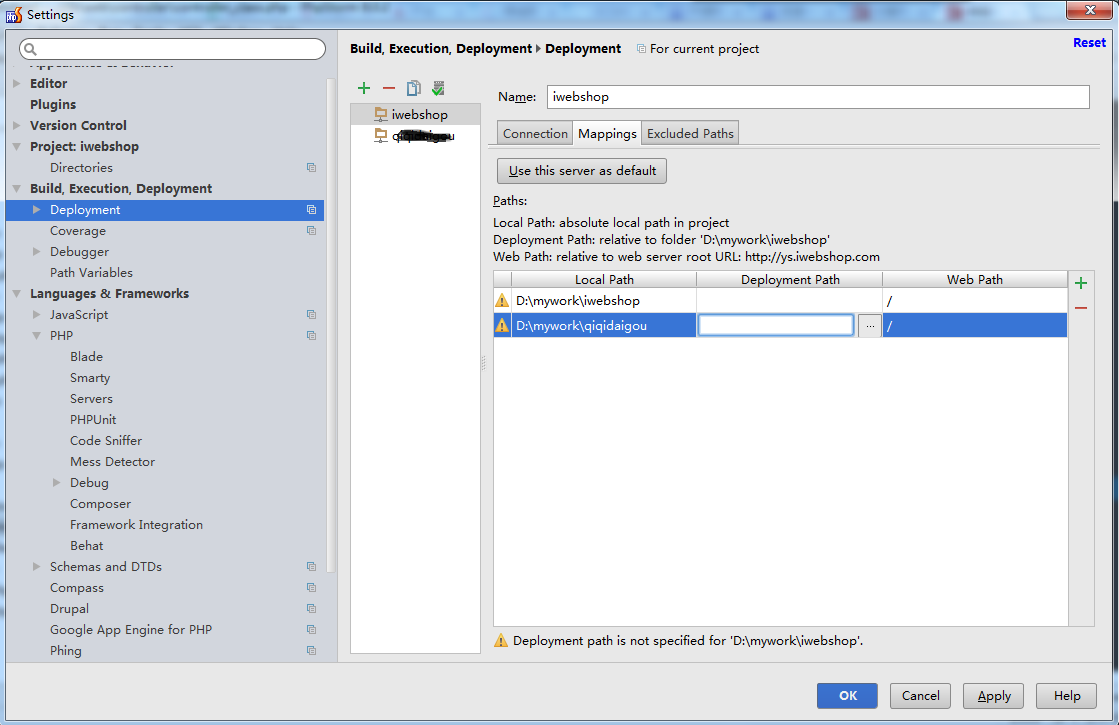Screen dimensions: 1119x725
Task: Add a new server with the green plus icon
Action: point(364,88)
